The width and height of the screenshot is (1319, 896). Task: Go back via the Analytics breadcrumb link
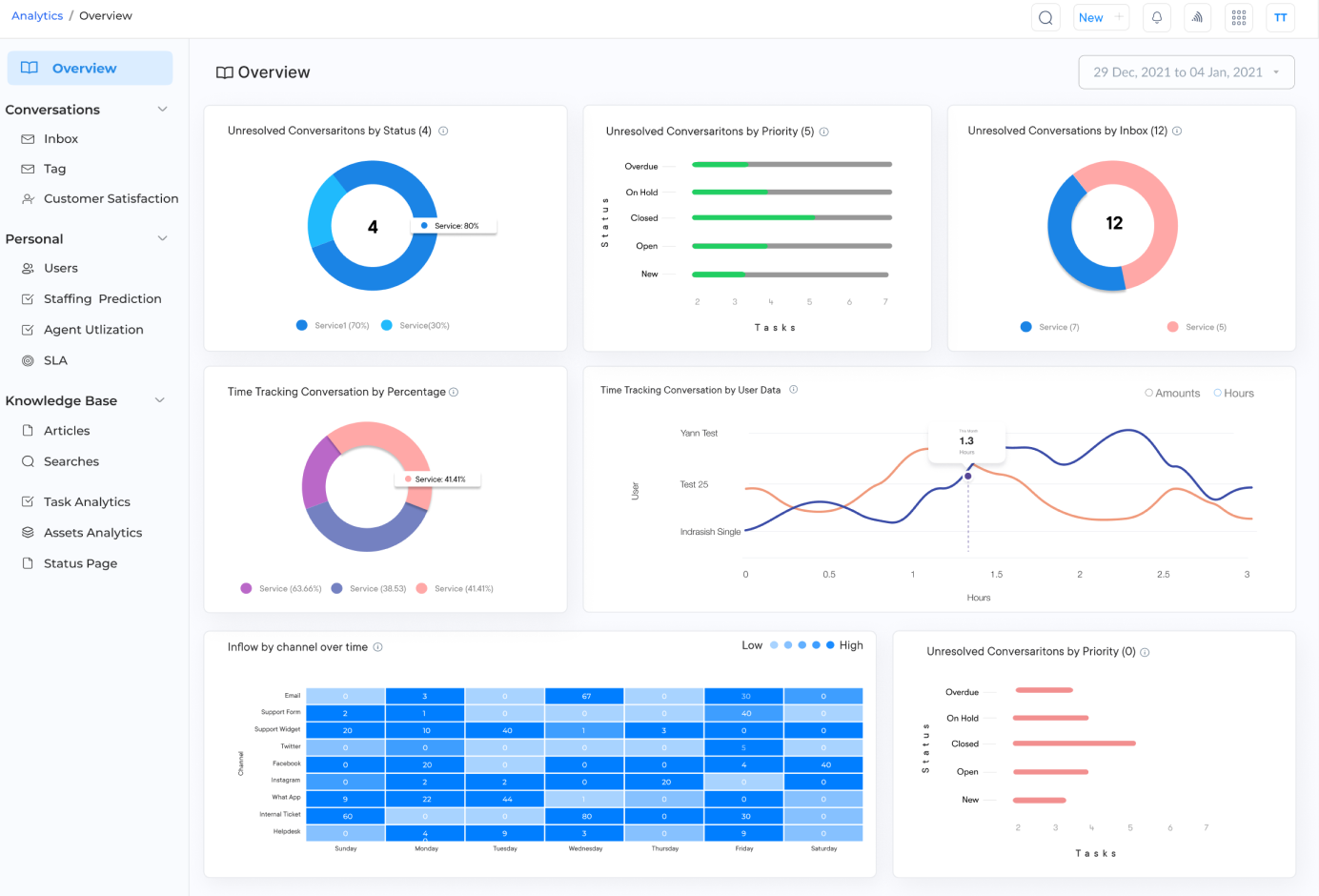(x=37, y=15)
